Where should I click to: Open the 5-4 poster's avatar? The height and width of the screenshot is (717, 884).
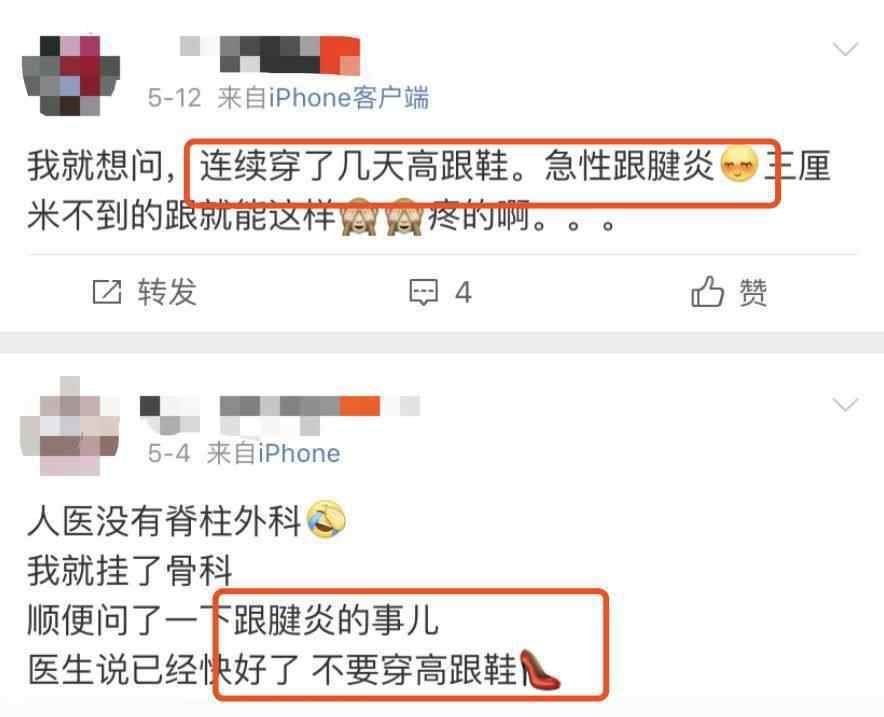tap(70, 426)
